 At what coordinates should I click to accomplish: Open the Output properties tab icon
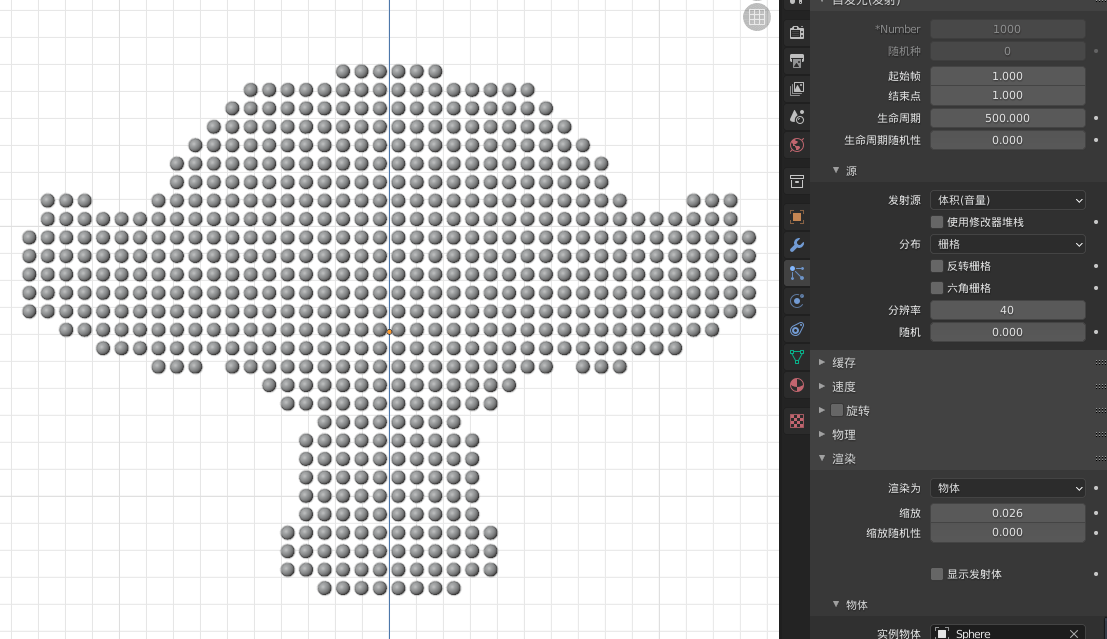(x=797, y=61)
